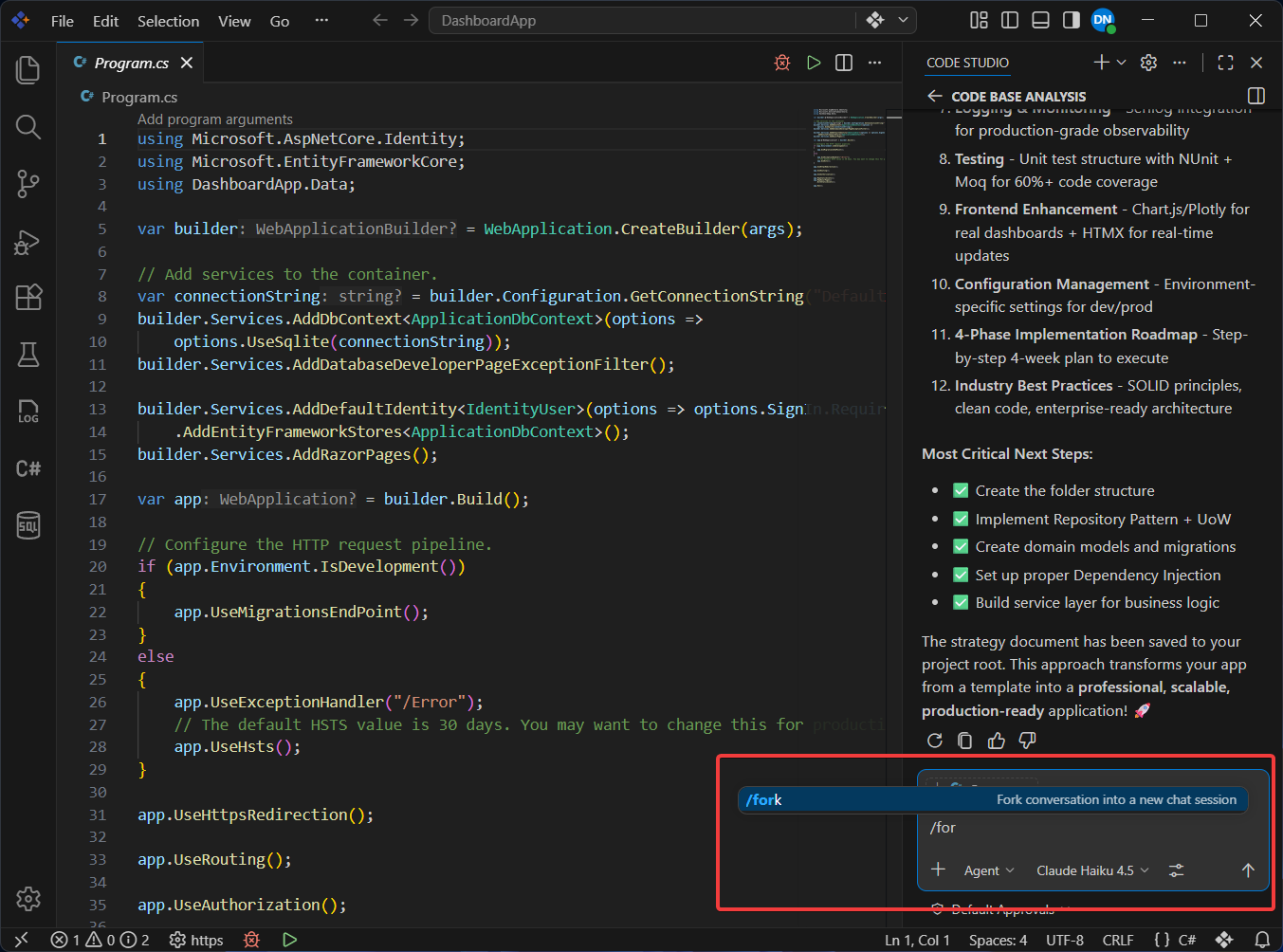The image size is (1283, 952).
Task: Open the Run and Debug view
Action: point(28,242)
